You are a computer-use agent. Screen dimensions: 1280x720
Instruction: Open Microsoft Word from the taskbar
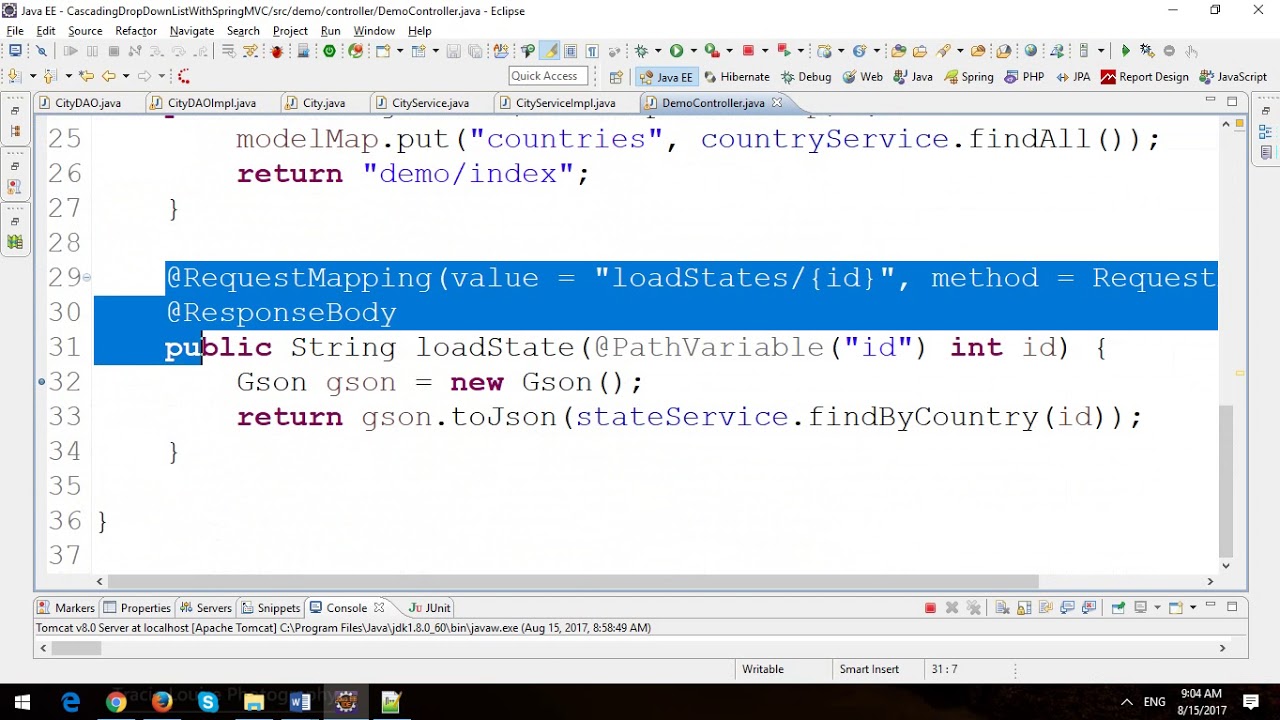click(x=300, y=703)
